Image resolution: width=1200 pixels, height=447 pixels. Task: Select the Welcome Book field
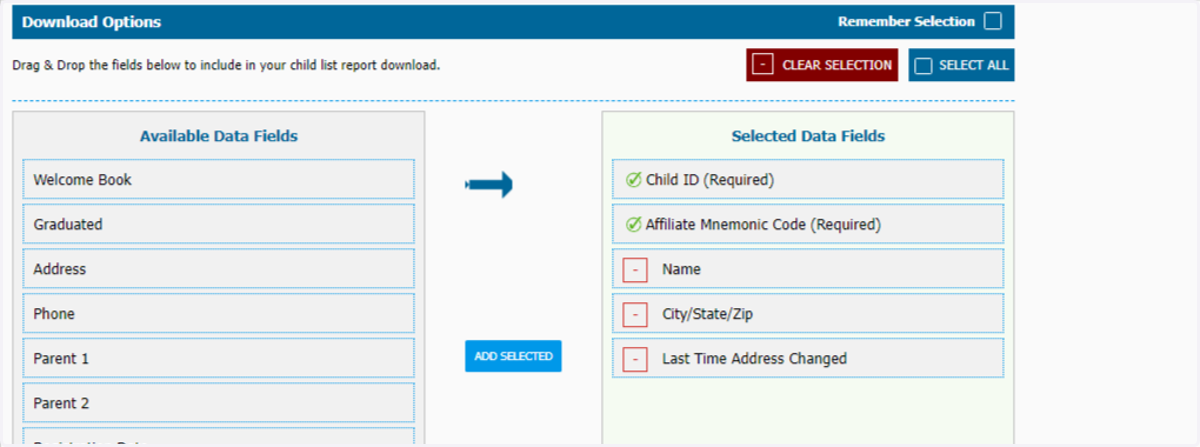point(218,180)
